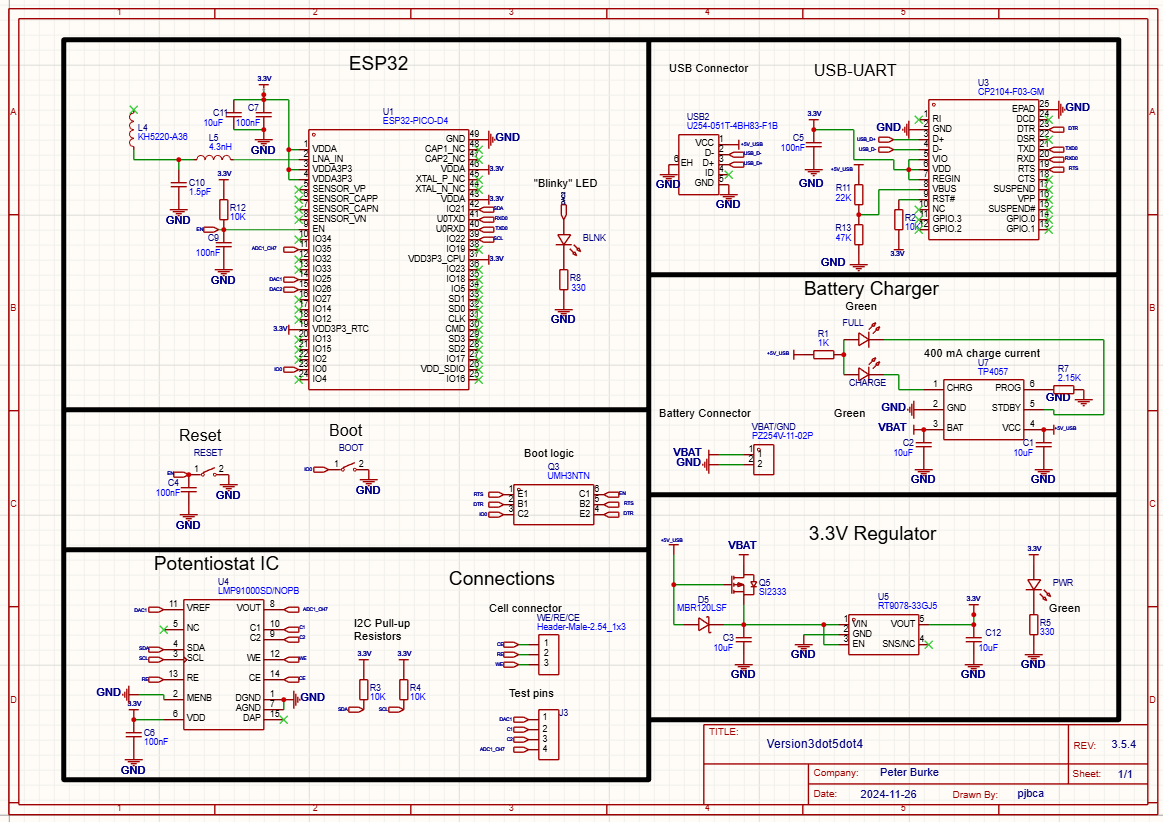
Task: Click the company name Peter Burke
Action: coord(909,772)
